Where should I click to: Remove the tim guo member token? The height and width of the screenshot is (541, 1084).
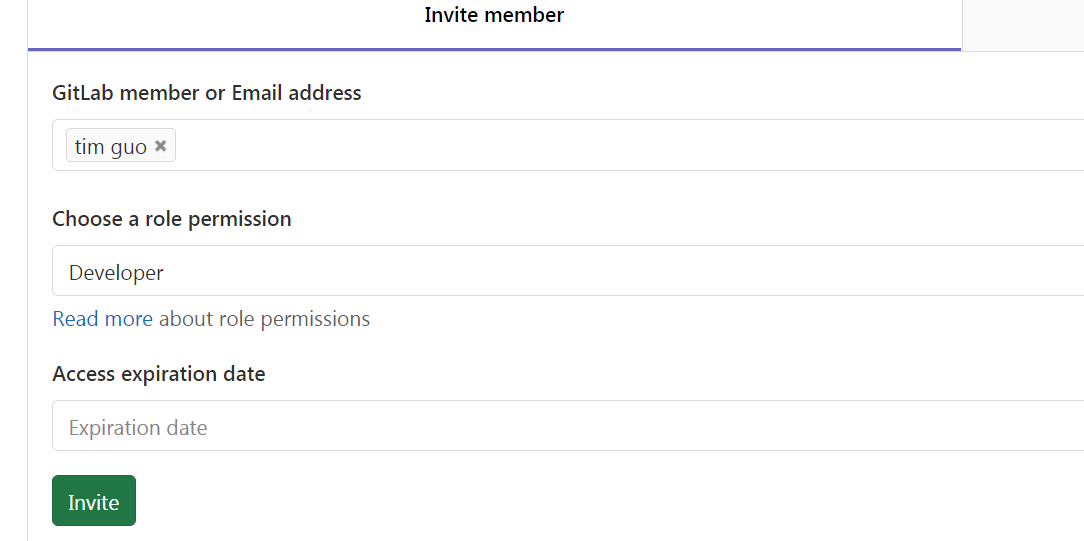click(x=160, y=146)
